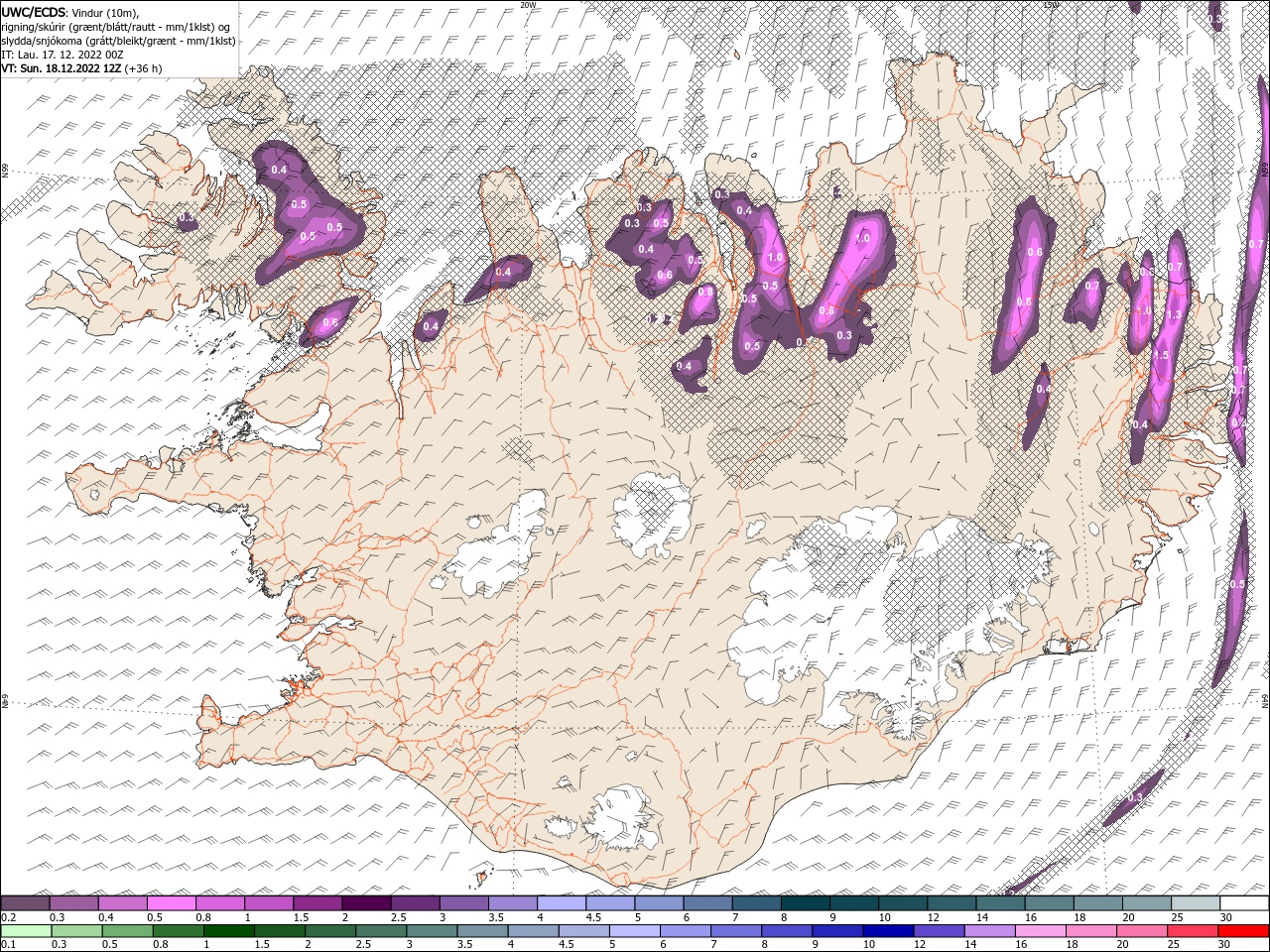Pick the grey-green 3 swatch in lower legend
This screenshot has height=952, width=1270.
click(432, 930)
